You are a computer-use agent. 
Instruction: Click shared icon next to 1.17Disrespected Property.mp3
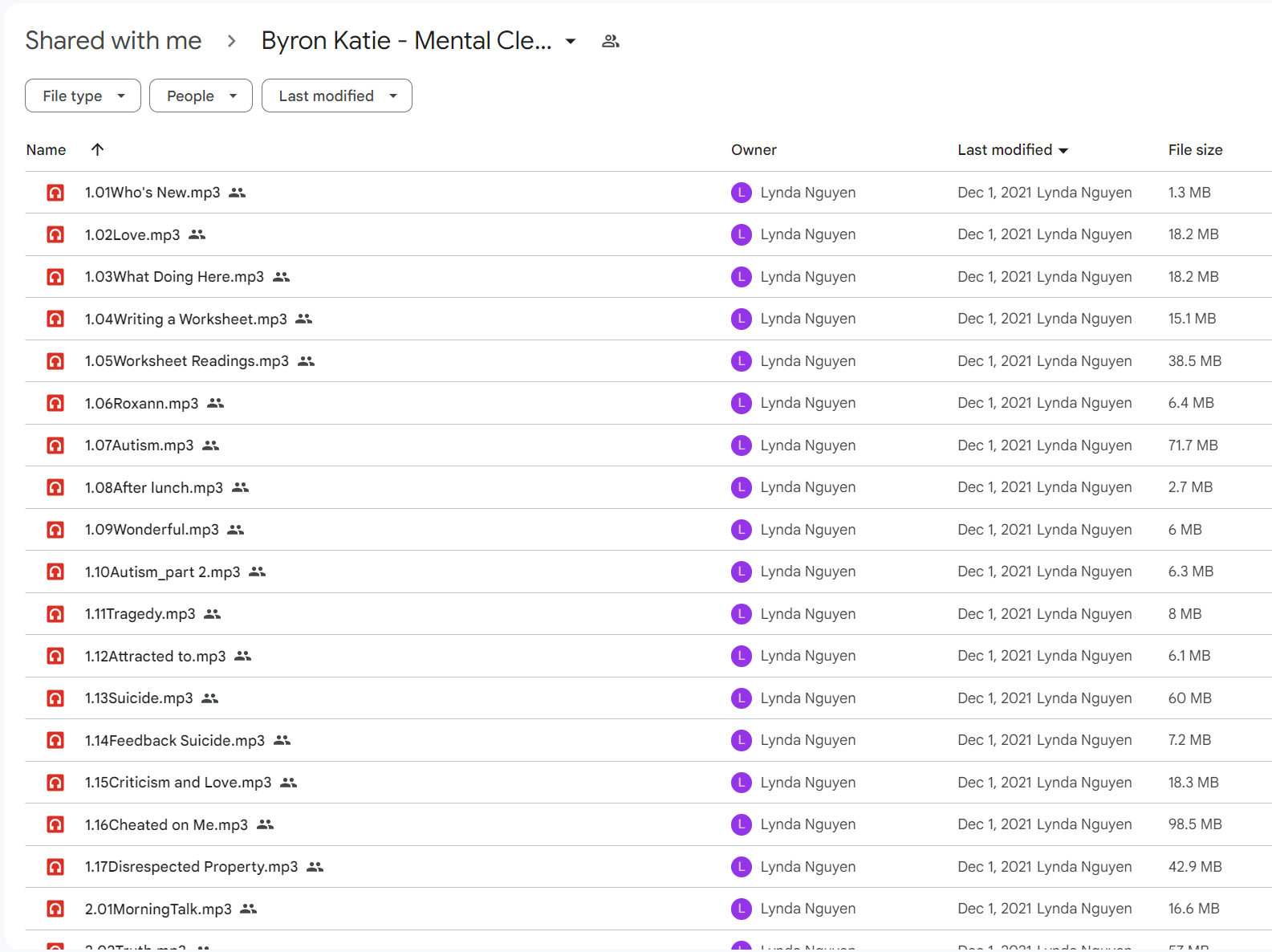[315, 867]
